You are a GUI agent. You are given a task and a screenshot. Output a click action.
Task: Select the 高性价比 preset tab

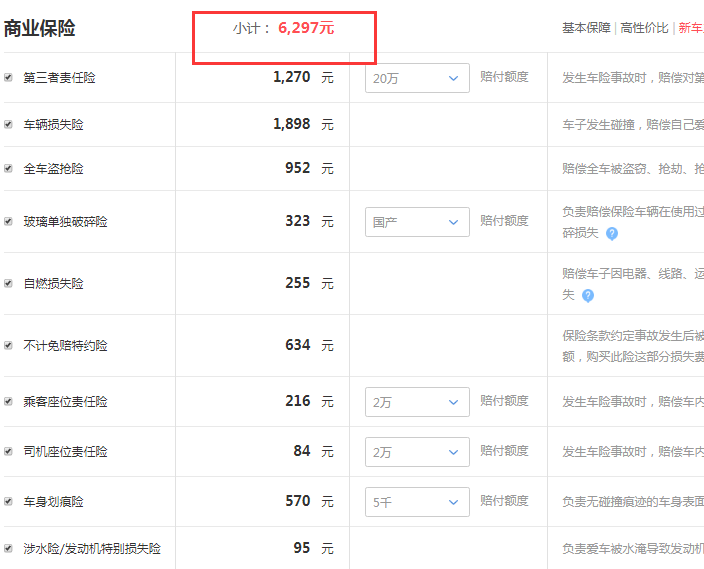[x=644, y=28]
